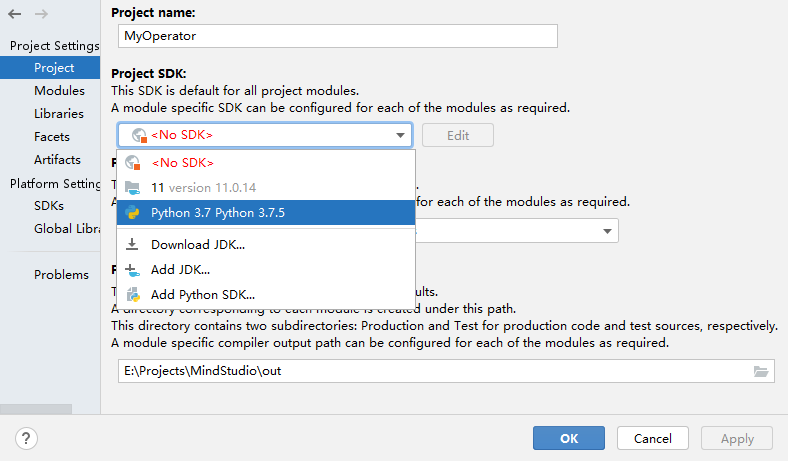
Task: Collapse the Project SDK dropdown arrow
Action: 400,135
